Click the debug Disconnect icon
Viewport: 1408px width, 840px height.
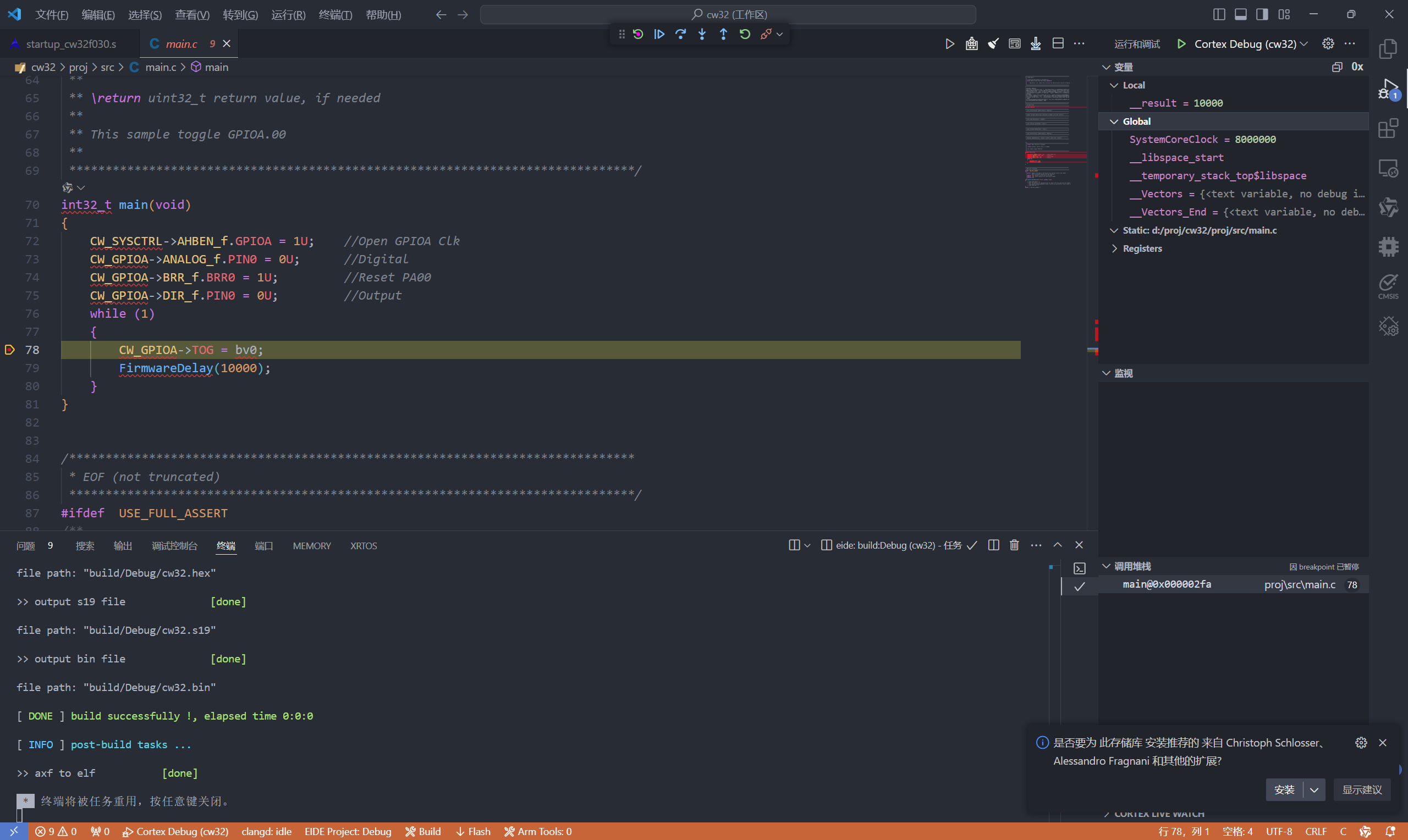[x=766, y=35]
